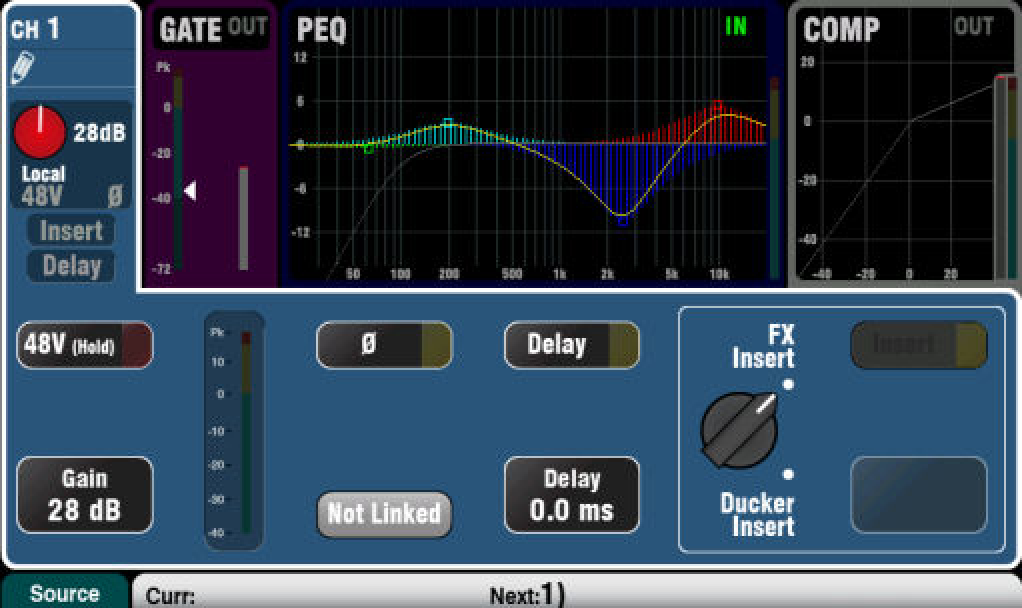Click the Local source label
This screenshot has height=608, width=1022.
(x=43, y=173)
